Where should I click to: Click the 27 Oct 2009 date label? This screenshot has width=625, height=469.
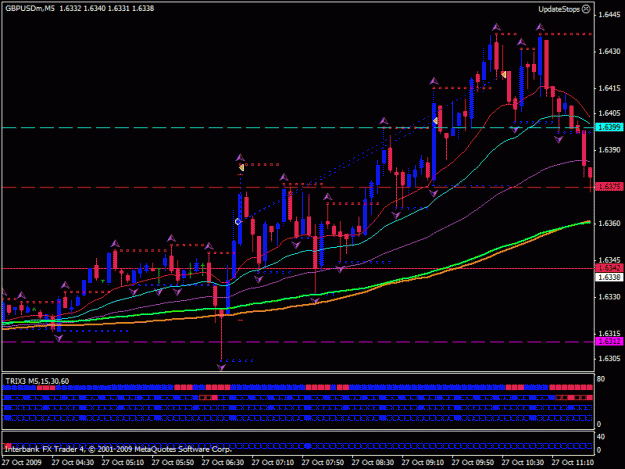click(x=22, y=462)
